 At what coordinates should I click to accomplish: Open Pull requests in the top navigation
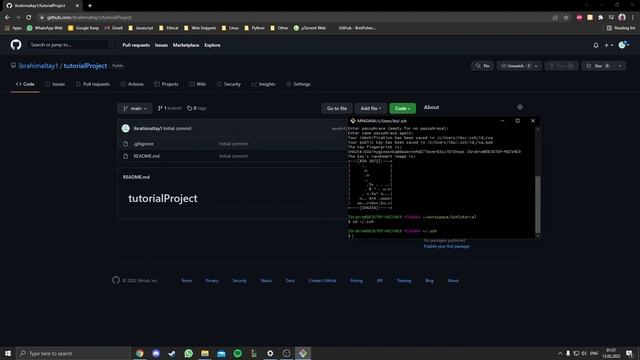[x=136, y=45]
